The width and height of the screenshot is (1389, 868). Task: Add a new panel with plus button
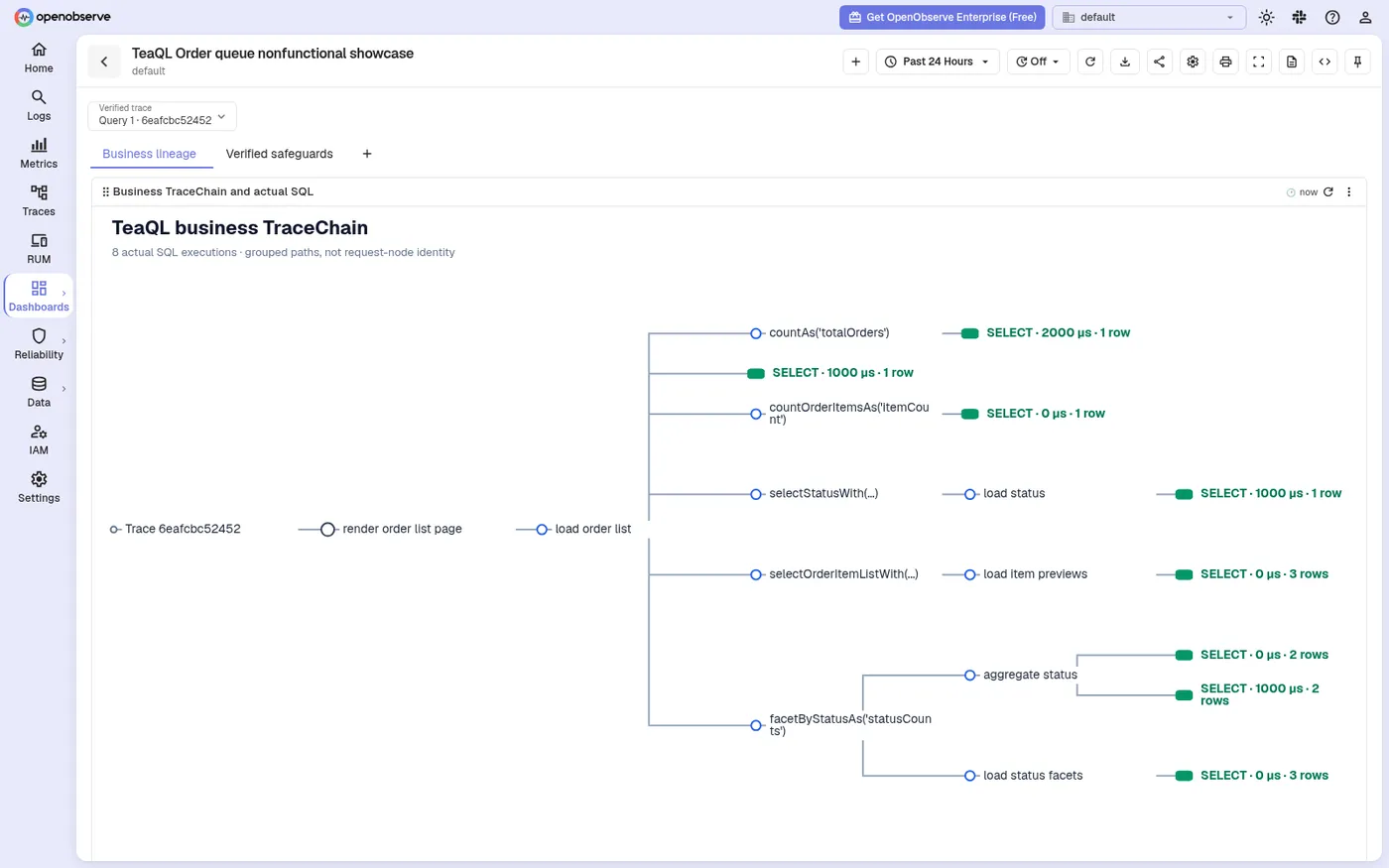click(x=855, y=62)
